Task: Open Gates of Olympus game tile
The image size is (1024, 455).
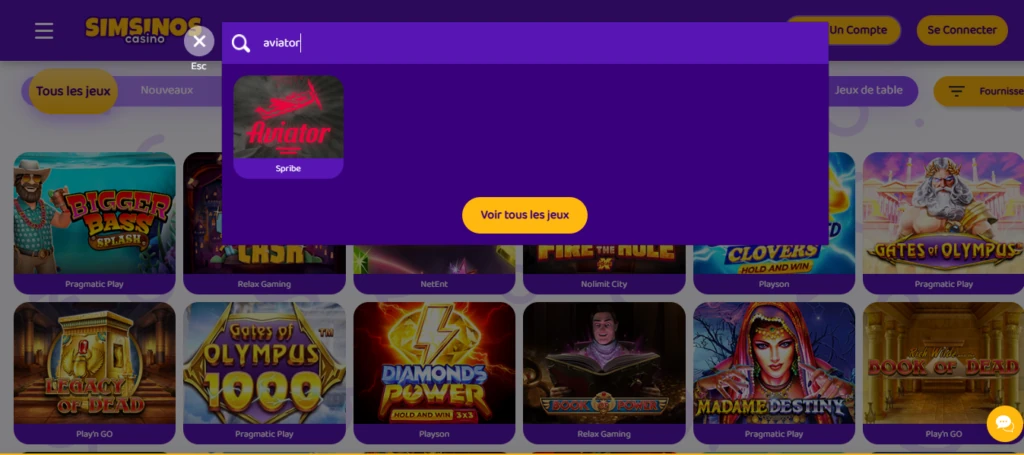Action: 944,223
